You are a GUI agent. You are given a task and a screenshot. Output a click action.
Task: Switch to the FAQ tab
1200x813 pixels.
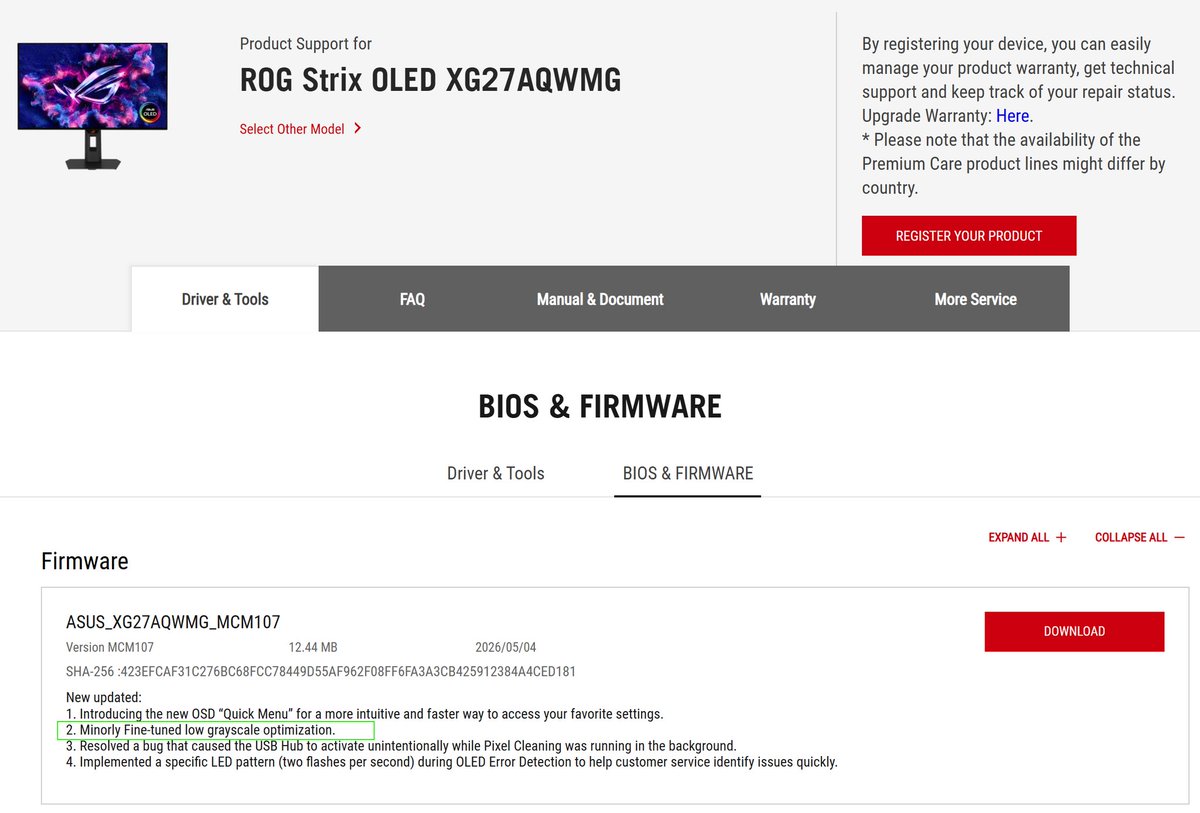(412, 299)
